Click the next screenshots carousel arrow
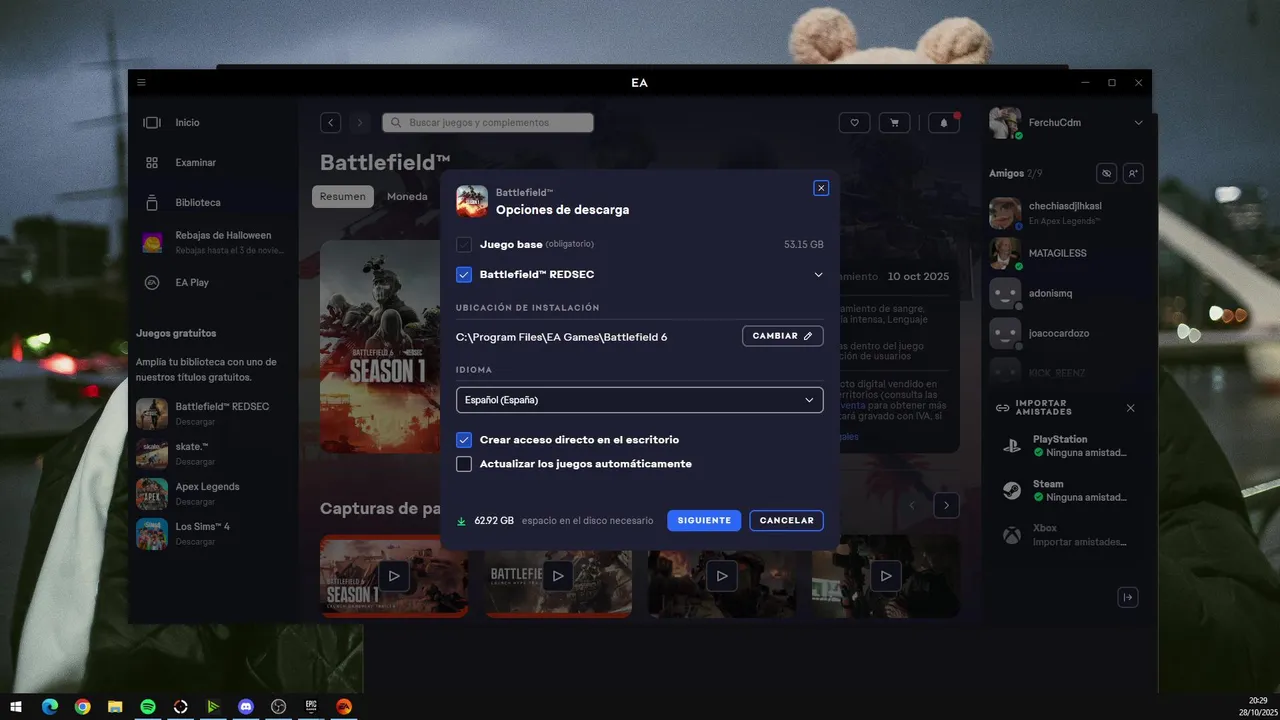This screenshot has height=720, width=1280. click(x=946, y=505)
